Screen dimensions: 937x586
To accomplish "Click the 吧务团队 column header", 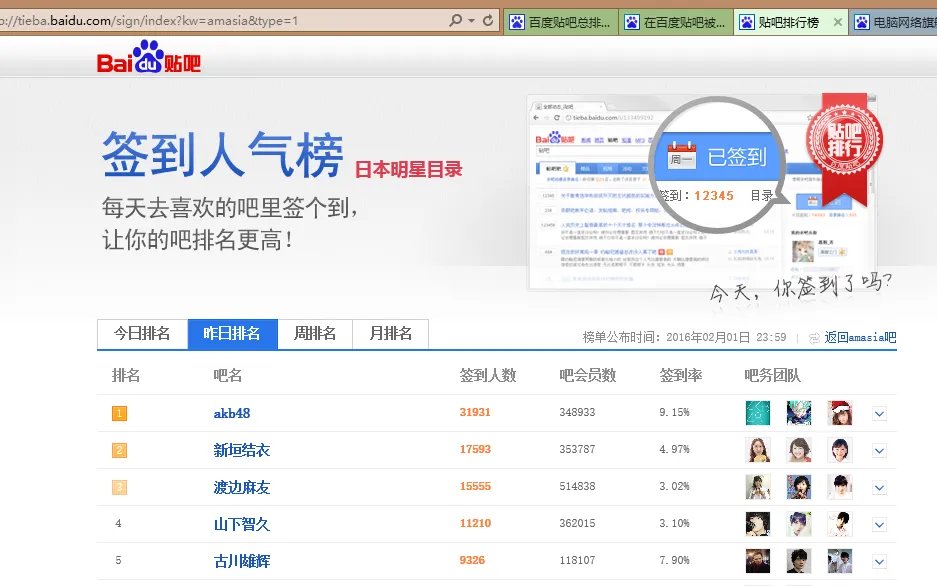I will click(772, 376).
